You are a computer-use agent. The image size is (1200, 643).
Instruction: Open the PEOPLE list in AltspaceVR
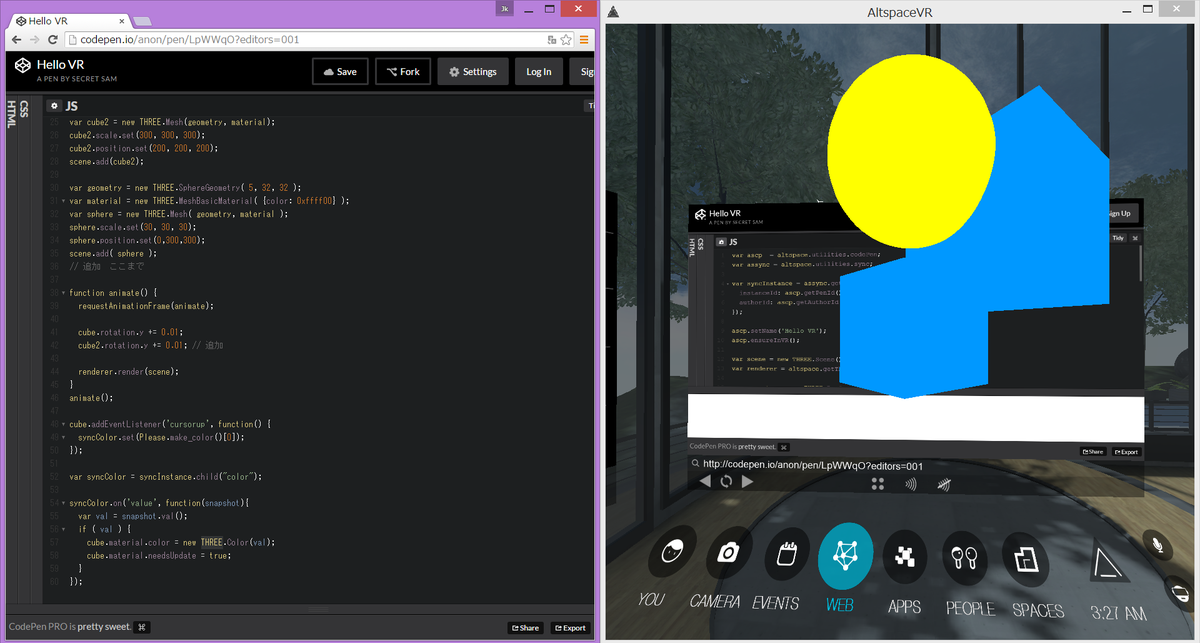click(x=964, y=557)
